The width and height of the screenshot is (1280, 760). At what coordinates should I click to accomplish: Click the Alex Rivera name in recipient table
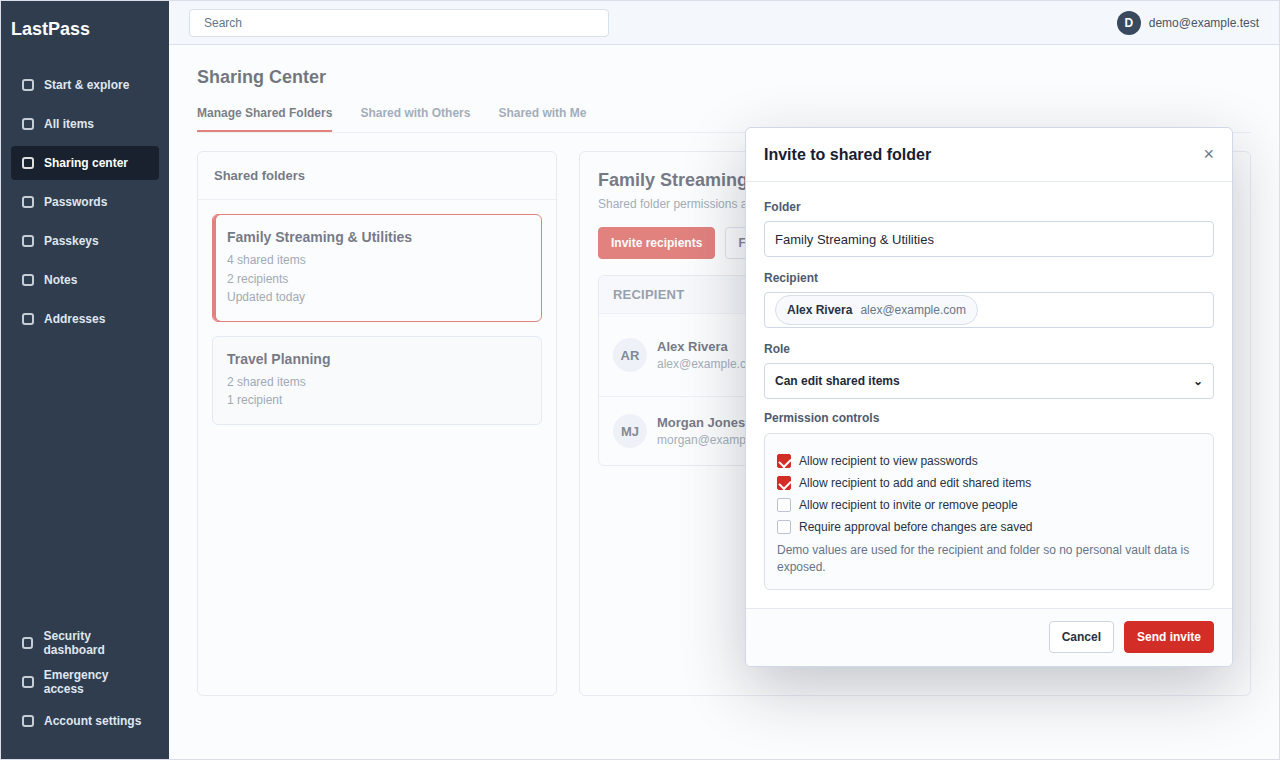[x=692, y=347]
